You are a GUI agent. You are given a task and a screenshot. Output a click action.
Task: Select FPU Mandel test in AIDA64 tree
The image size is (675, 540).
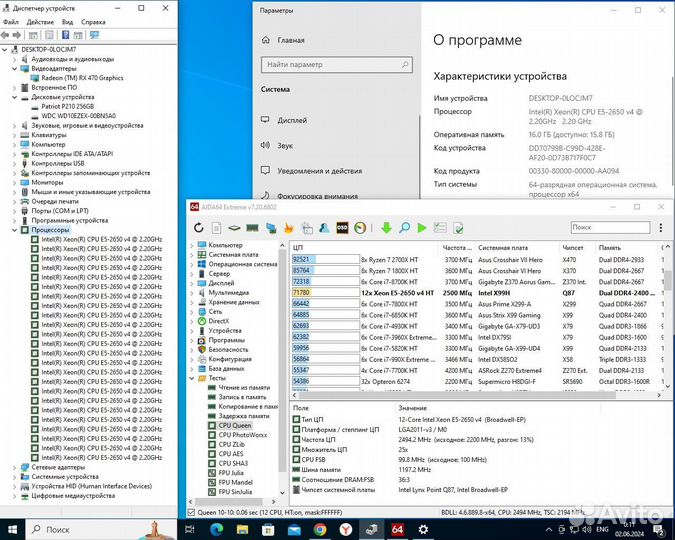tap(235, 482)
